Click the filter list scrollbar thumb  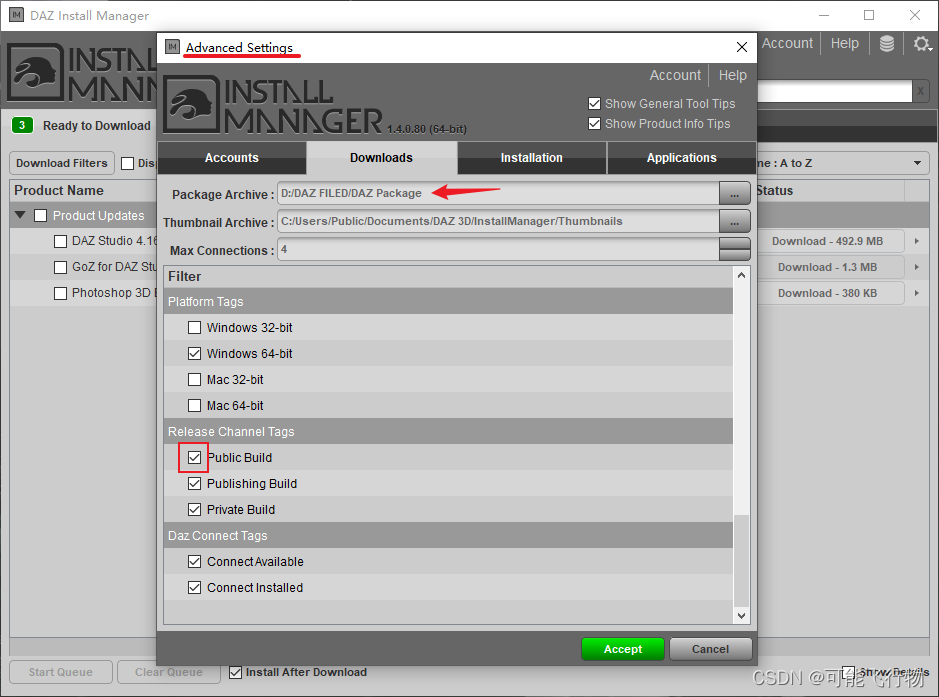[741, 560]
